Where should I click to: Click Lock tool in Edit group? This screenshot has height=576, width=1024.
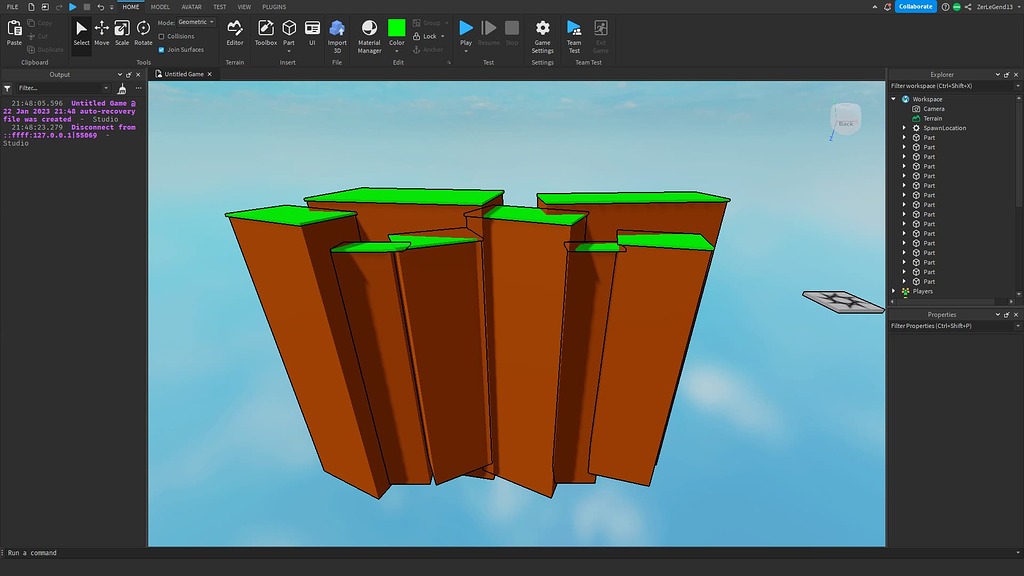pos(429,36)
